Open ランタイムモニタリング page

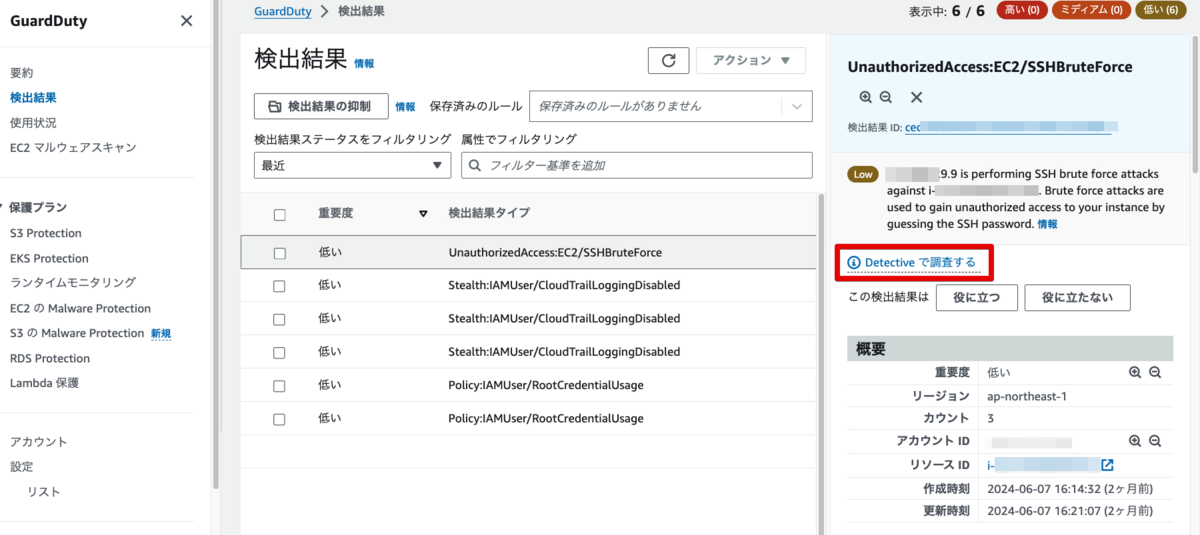(x=73, y=283)
